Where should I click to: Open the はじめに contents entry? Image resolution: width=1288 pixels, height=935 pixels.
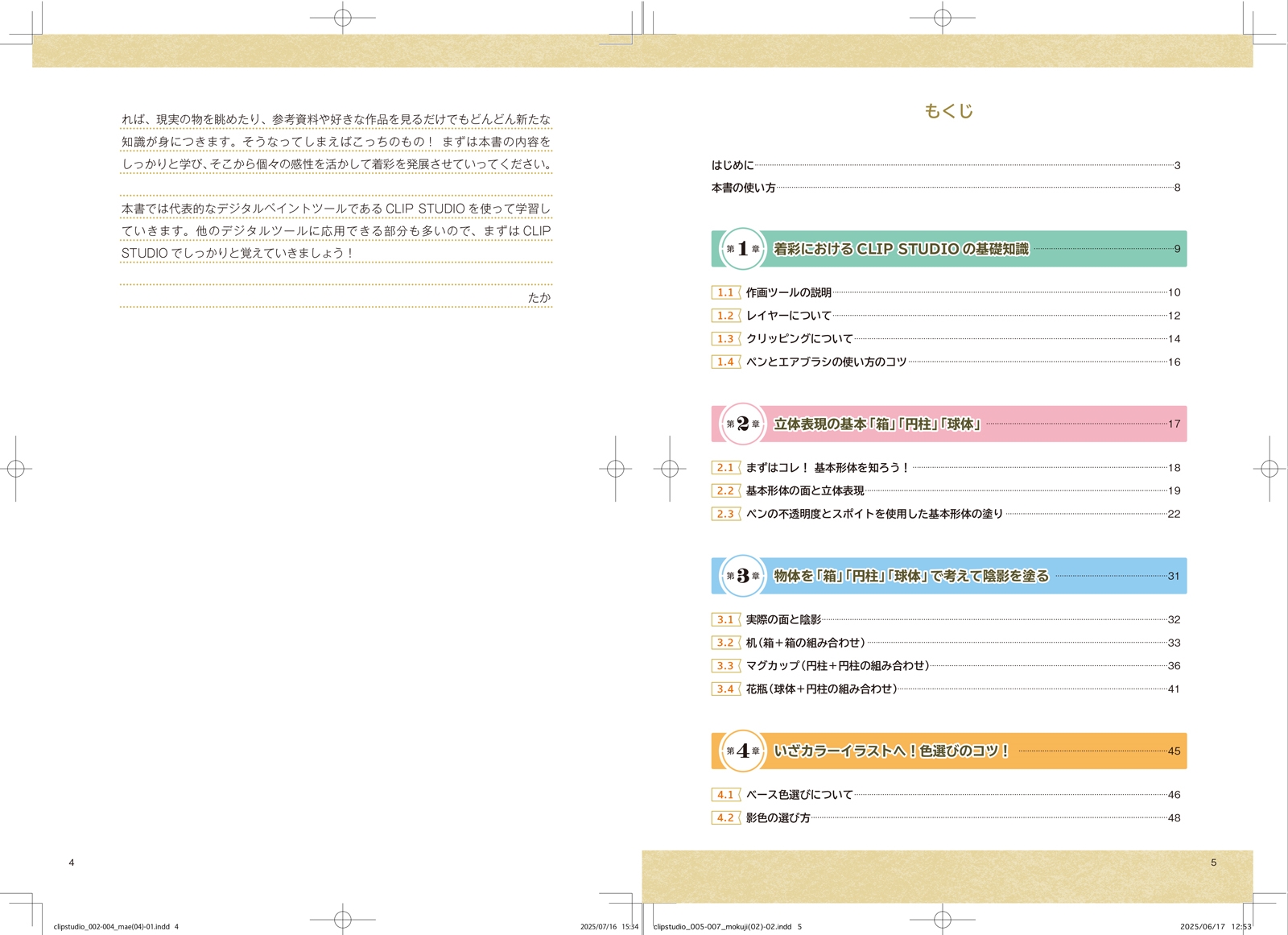tap(733, 165)
